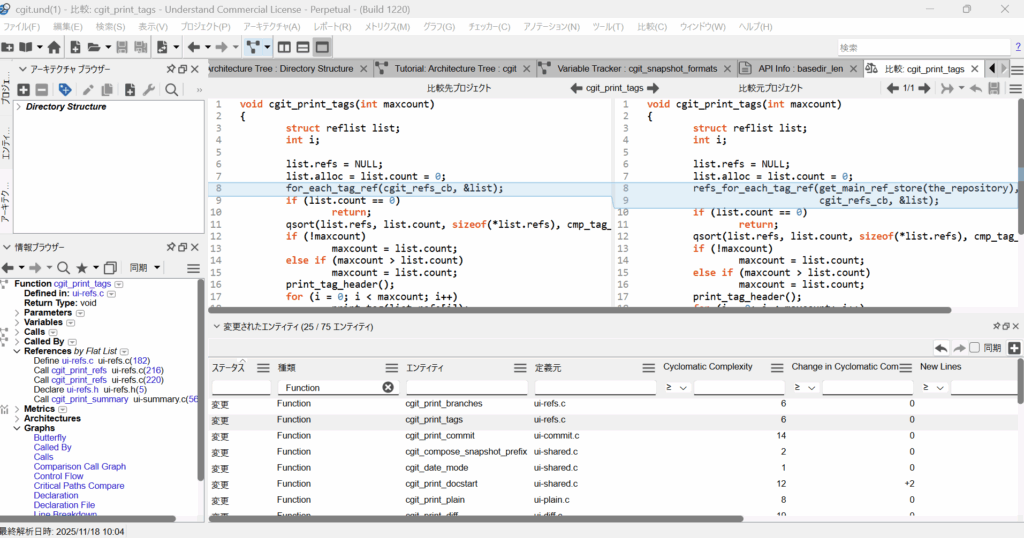
Task: Expand the Directory Structure tree node
Action: [x=18, y=107]
